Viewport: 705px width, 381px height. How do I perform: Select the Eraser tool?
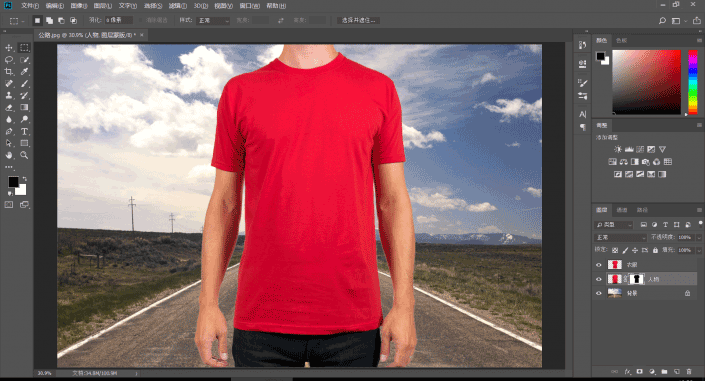[9, 108]
